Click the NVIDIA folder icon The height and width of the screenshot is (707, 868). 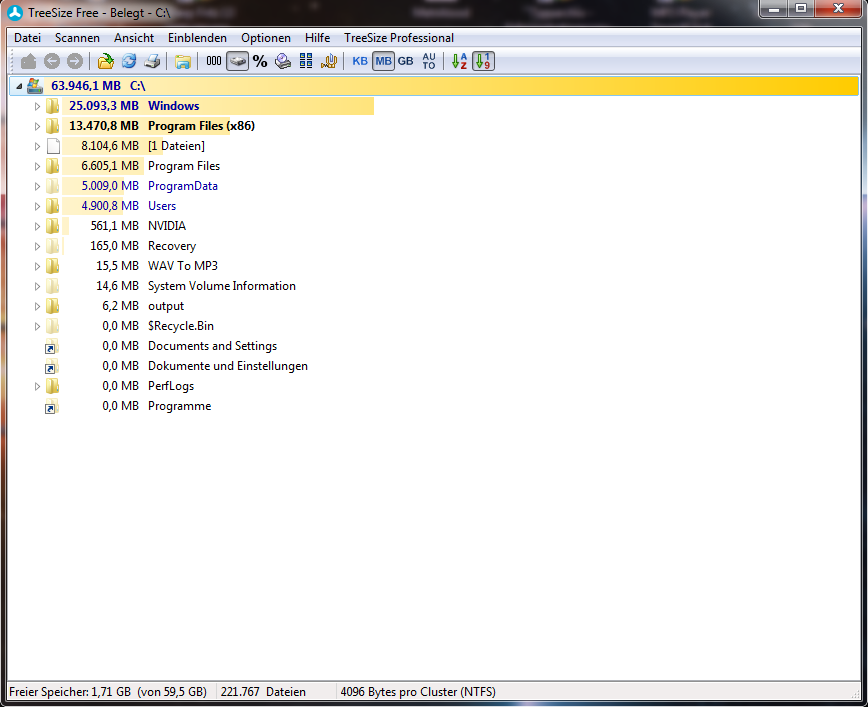click(52, 226)
